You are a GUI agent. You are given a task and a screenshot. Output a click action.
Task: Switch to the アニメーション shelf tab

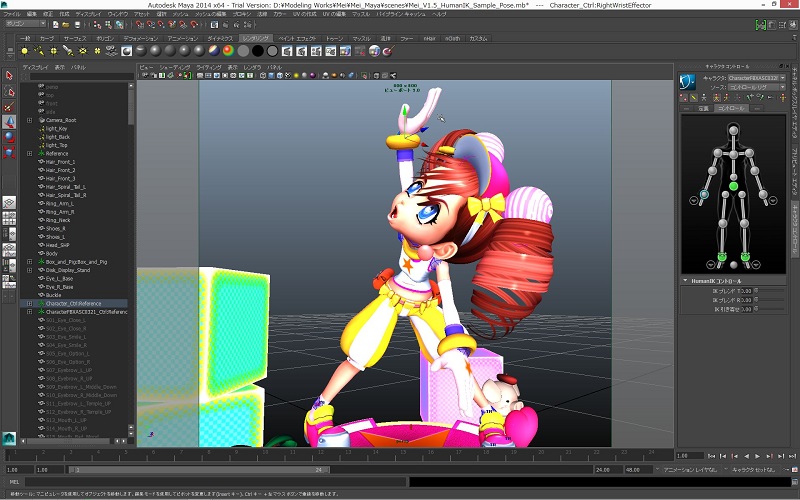point(183,38)
